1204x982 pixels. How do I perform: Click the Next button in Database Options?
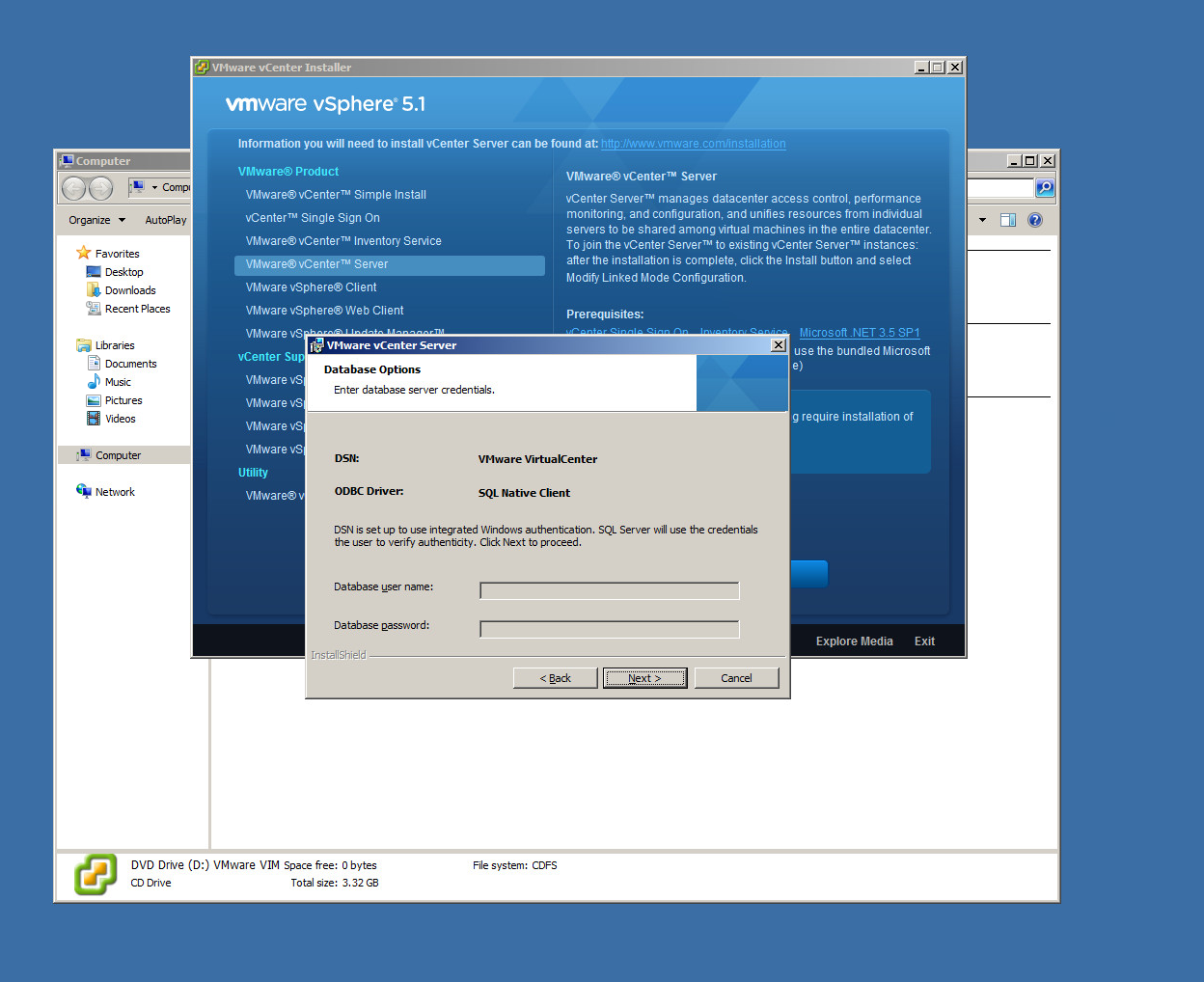pos(644,678)
